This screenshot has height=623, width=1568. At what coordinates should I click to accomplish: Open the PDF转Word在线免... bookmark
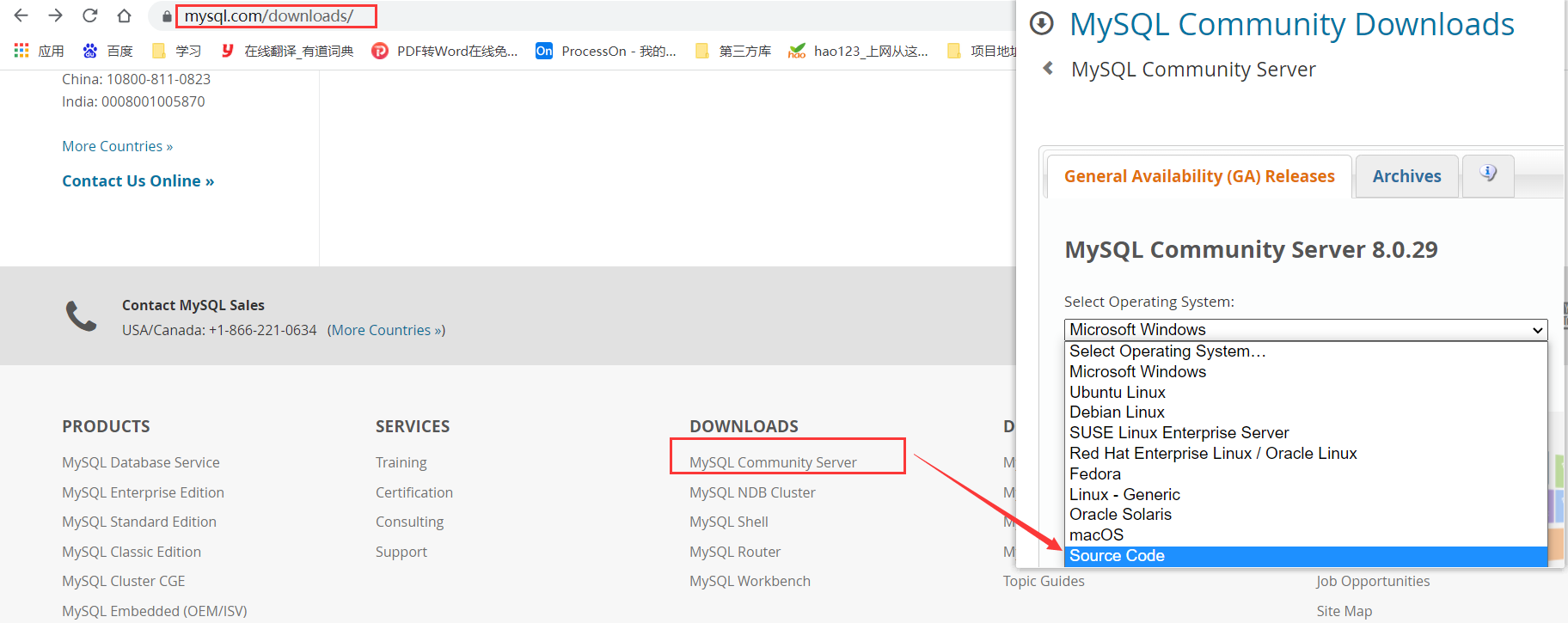[x=444, y=51]
